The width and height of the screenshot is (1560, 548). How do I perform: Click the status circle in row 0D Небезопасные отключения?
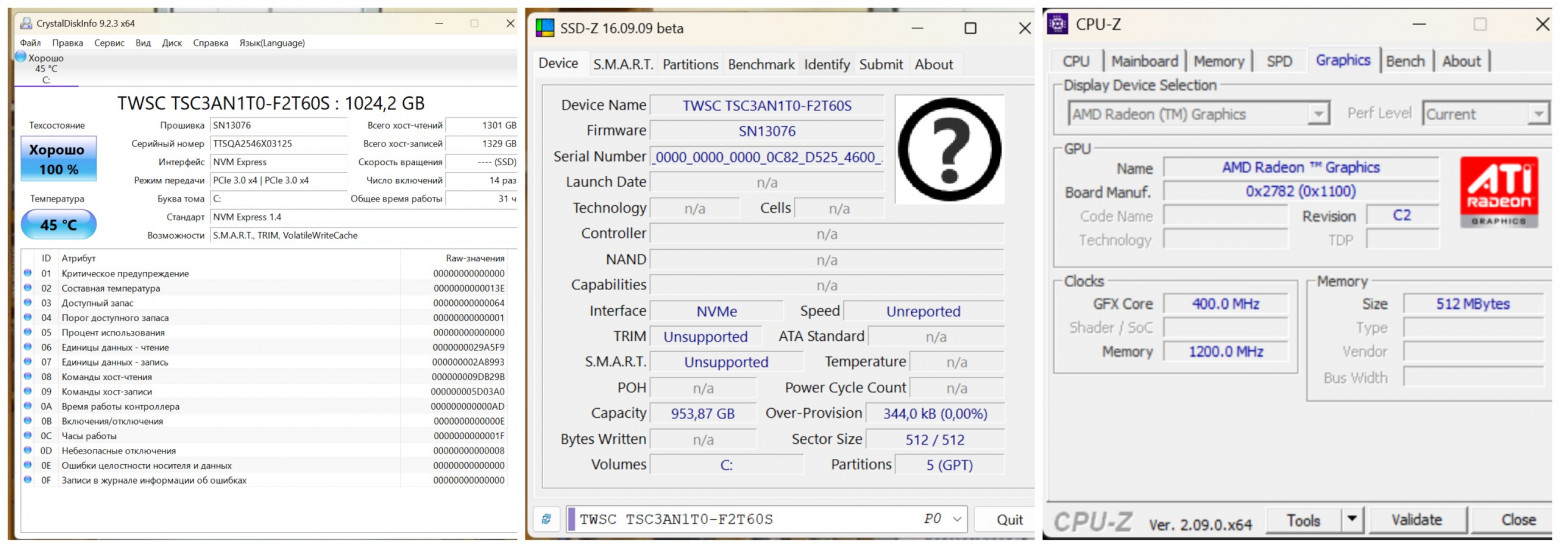[x=28, y=450]
